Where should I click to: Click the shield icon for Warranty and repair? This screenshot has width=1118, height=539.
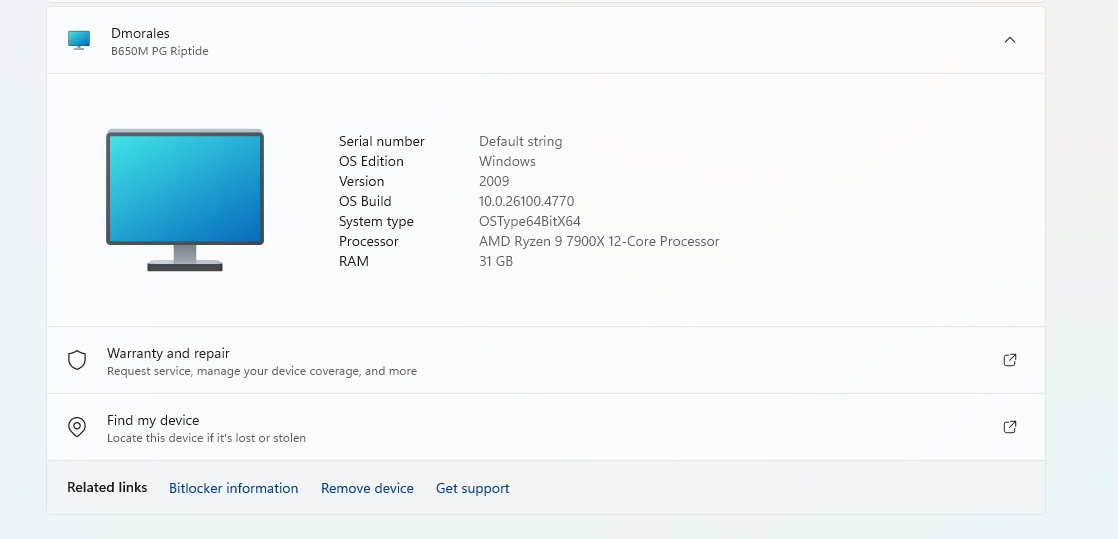[x=77, y=360]
